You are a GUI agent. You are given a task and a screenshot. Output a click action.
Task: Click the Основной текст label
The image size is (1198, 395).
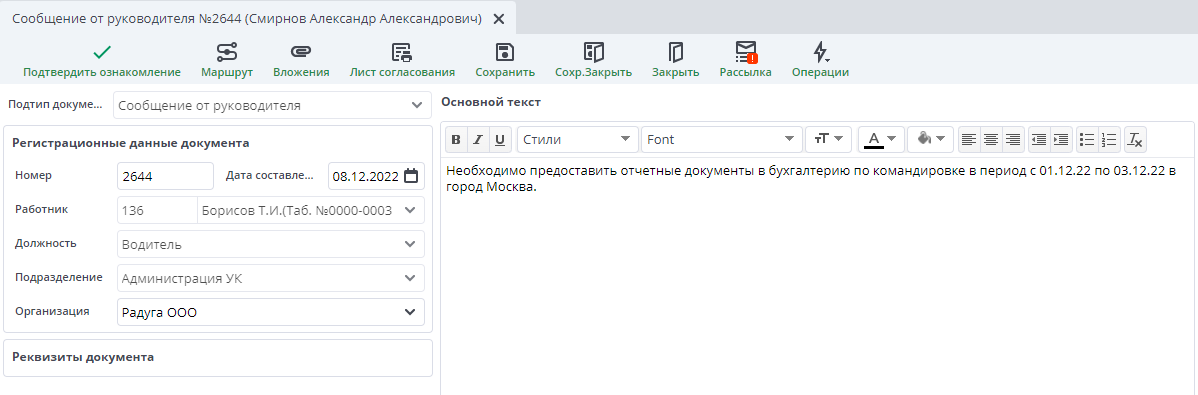coord(491,102)
